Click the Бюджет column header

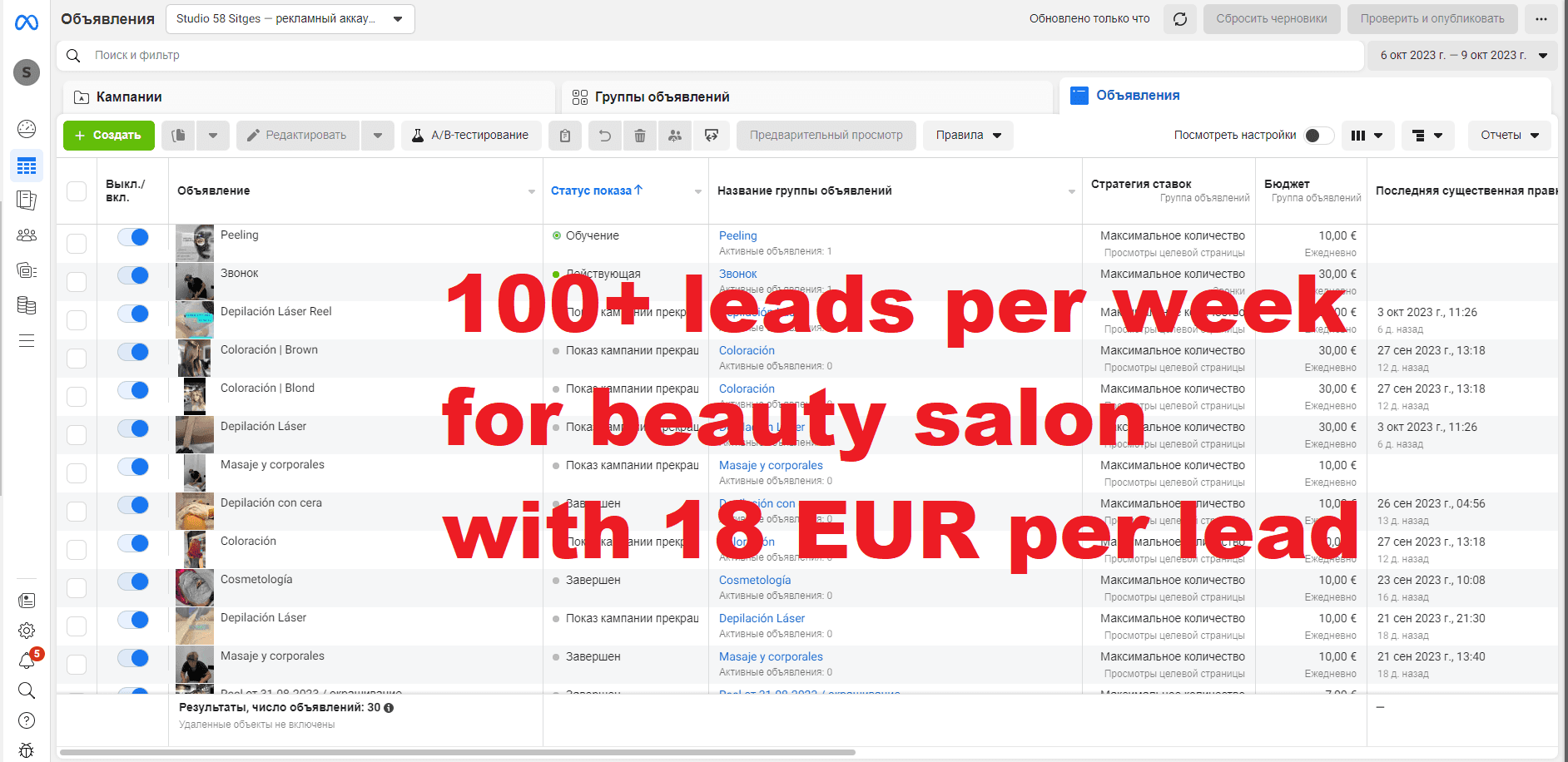tap(1287, 184)
